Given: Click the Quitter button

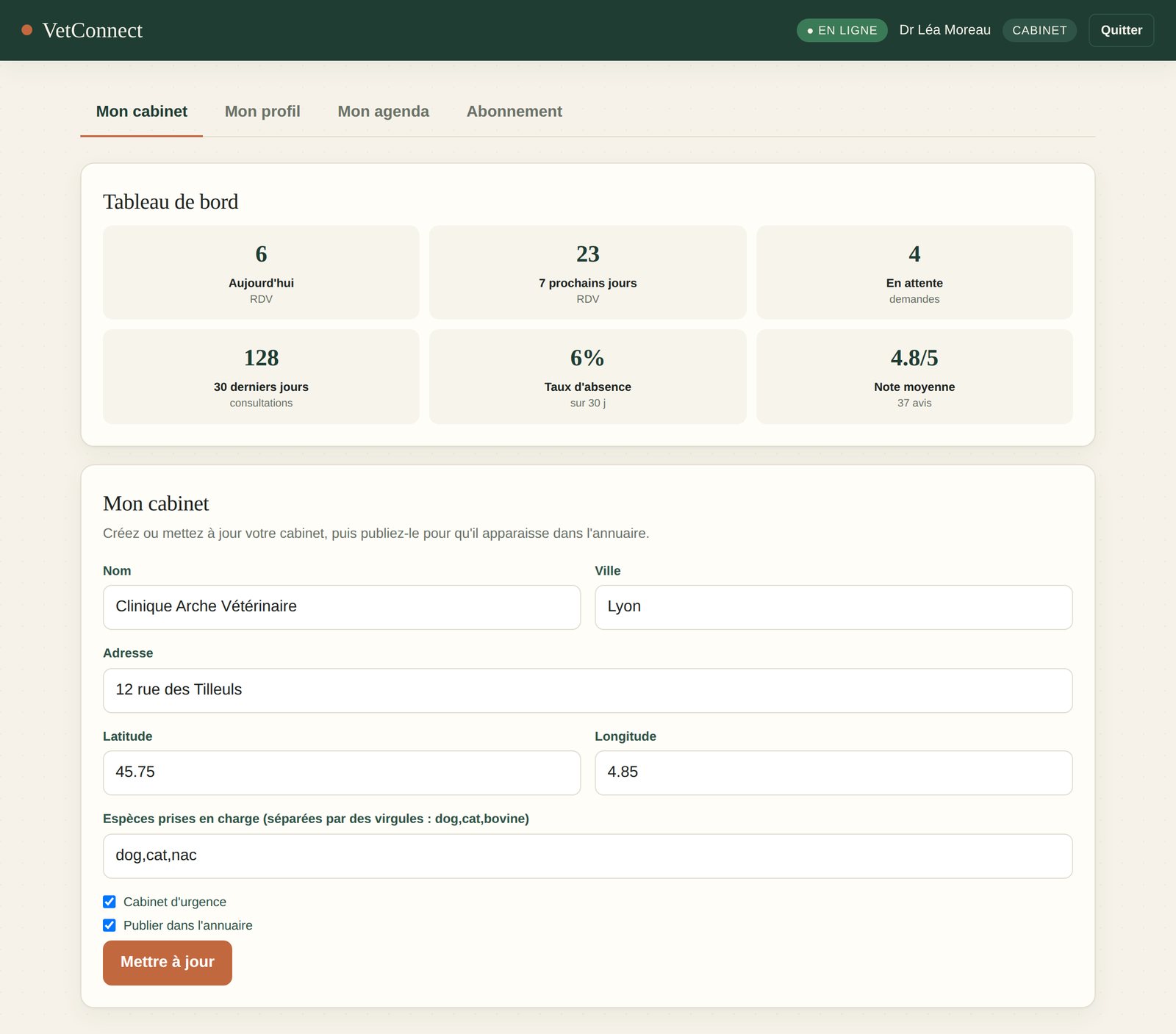Looking at the screenshot, I should point(1121,30).
